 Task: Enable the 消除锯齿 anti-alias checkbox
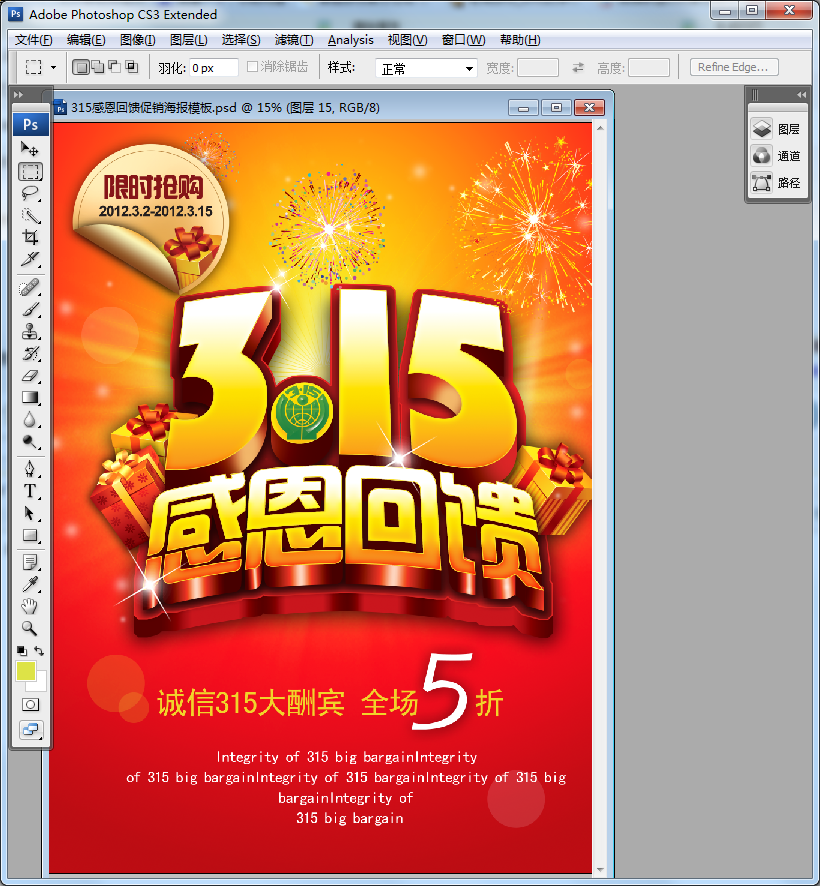[x=253, y=67]
